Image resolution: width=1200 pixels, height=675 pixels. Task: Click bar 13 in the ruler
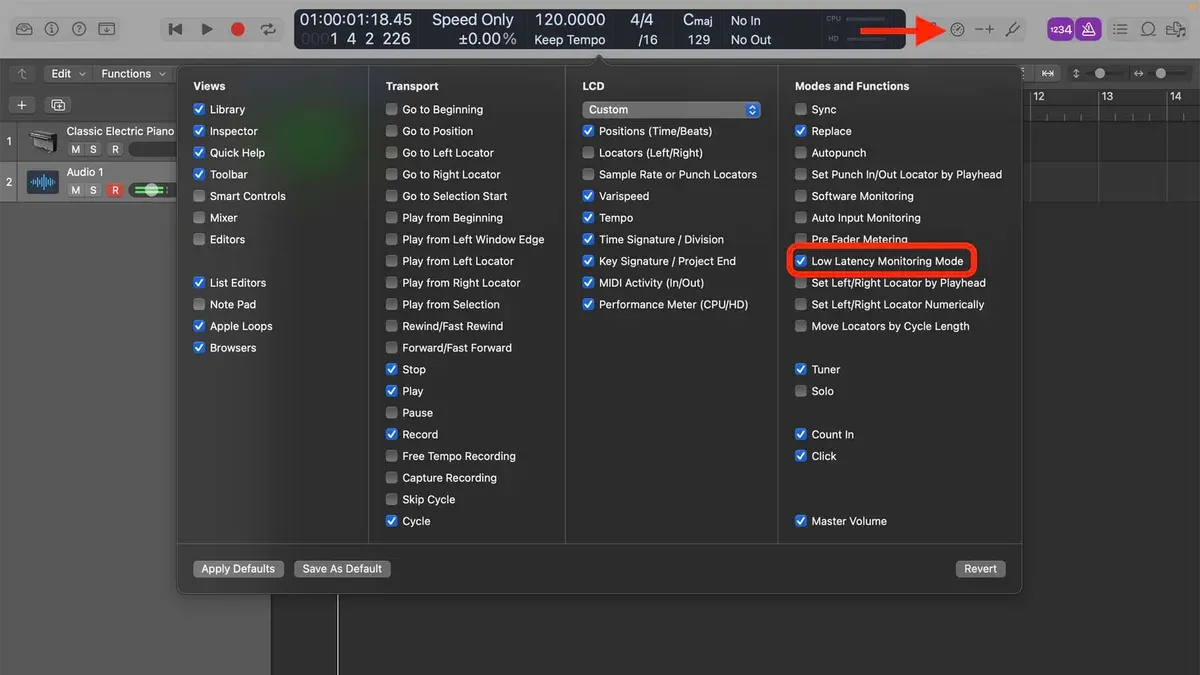(x=1107, y=97)
